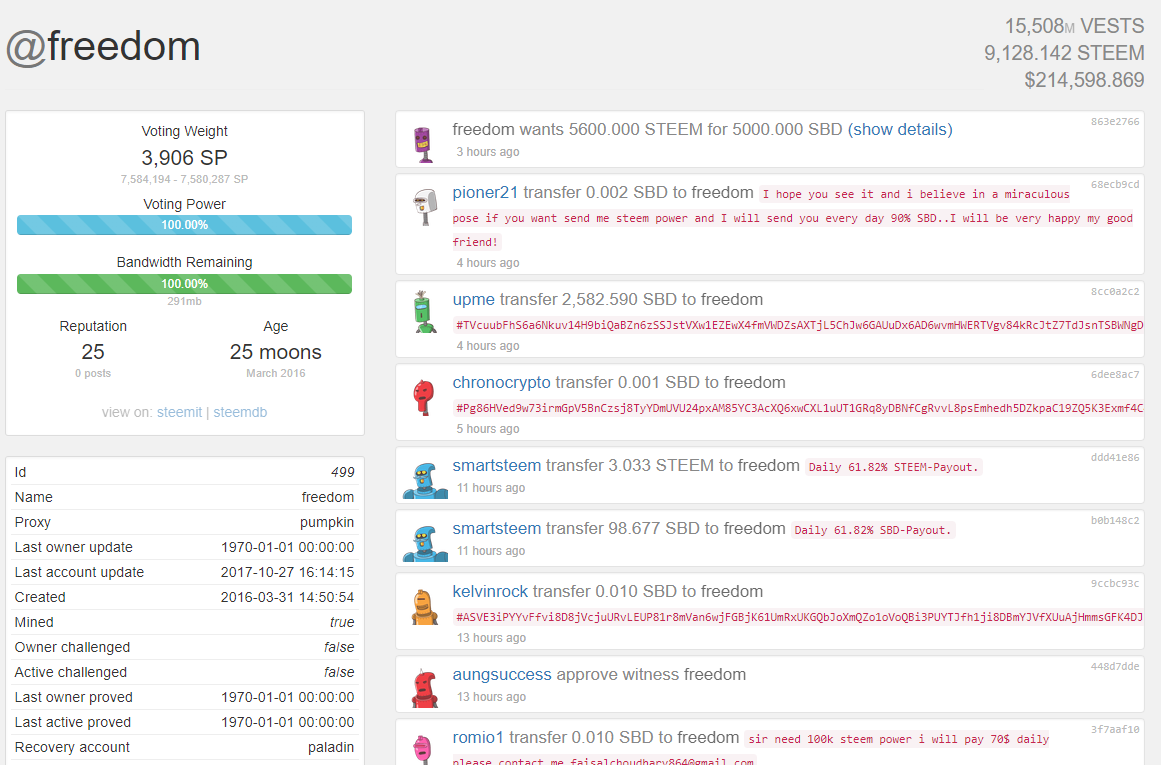
Task: Click the @freedom account heading
Action: [103, 47]
